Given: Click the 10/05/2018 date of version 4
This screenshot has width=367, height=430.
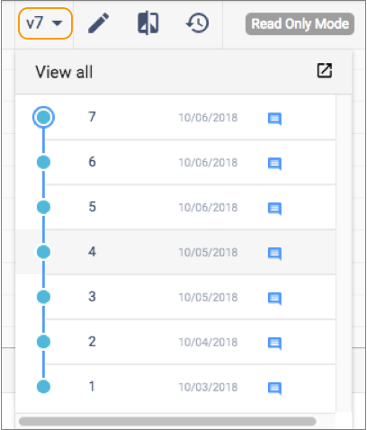Looking at the screenshot, I should point(208,252).
